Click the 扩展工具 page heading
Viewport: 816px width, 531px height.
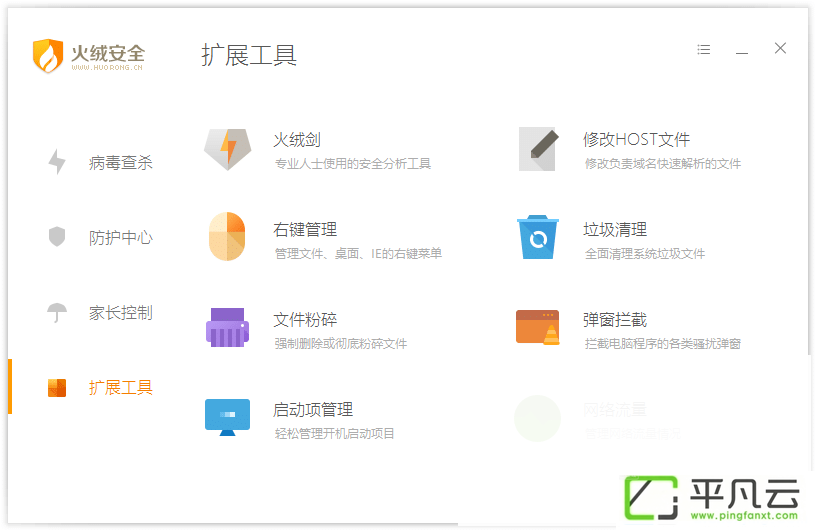(249, 55)
